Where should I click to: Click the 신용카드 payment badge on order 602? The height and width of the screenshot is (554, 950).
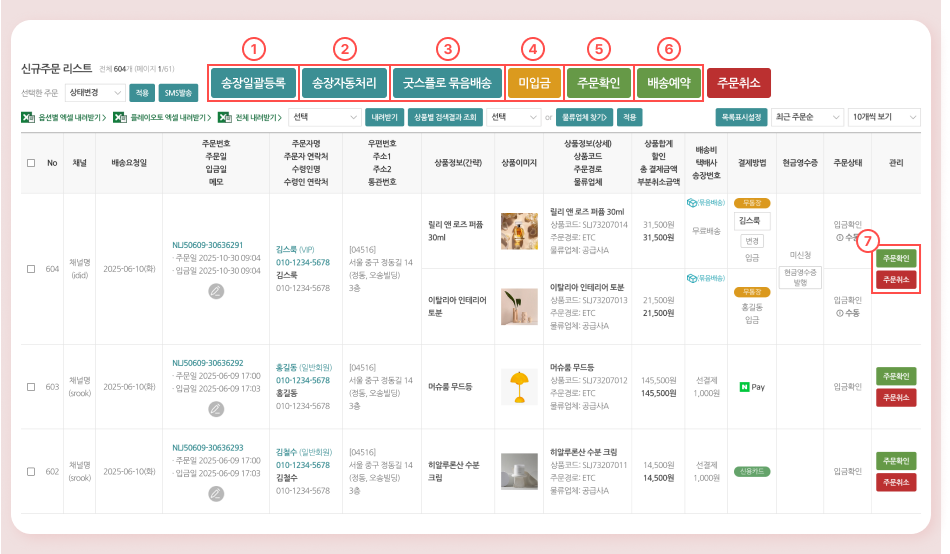(750, 470)
